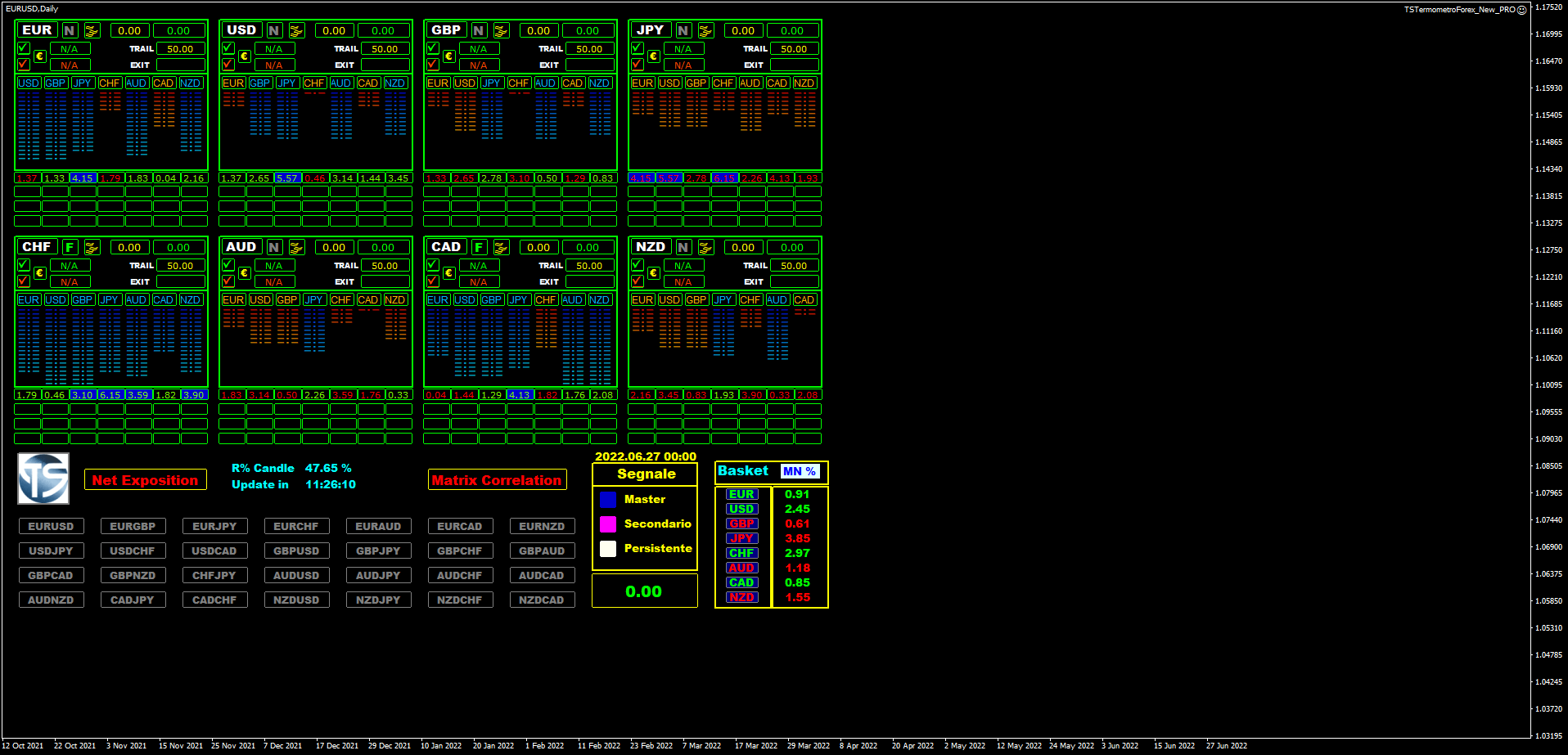The width and height of the screenshot is (1568, 755).
Task: Click the N mode icon in the USD panel
Action: click(274, 30)
